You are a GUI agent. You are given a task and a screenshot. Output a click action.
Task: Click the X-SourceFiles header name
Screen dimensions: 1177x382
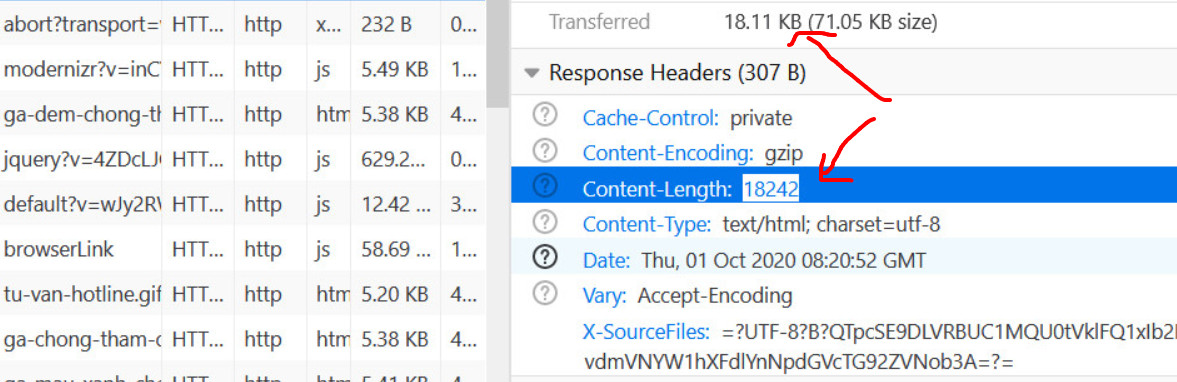[646, 331]
